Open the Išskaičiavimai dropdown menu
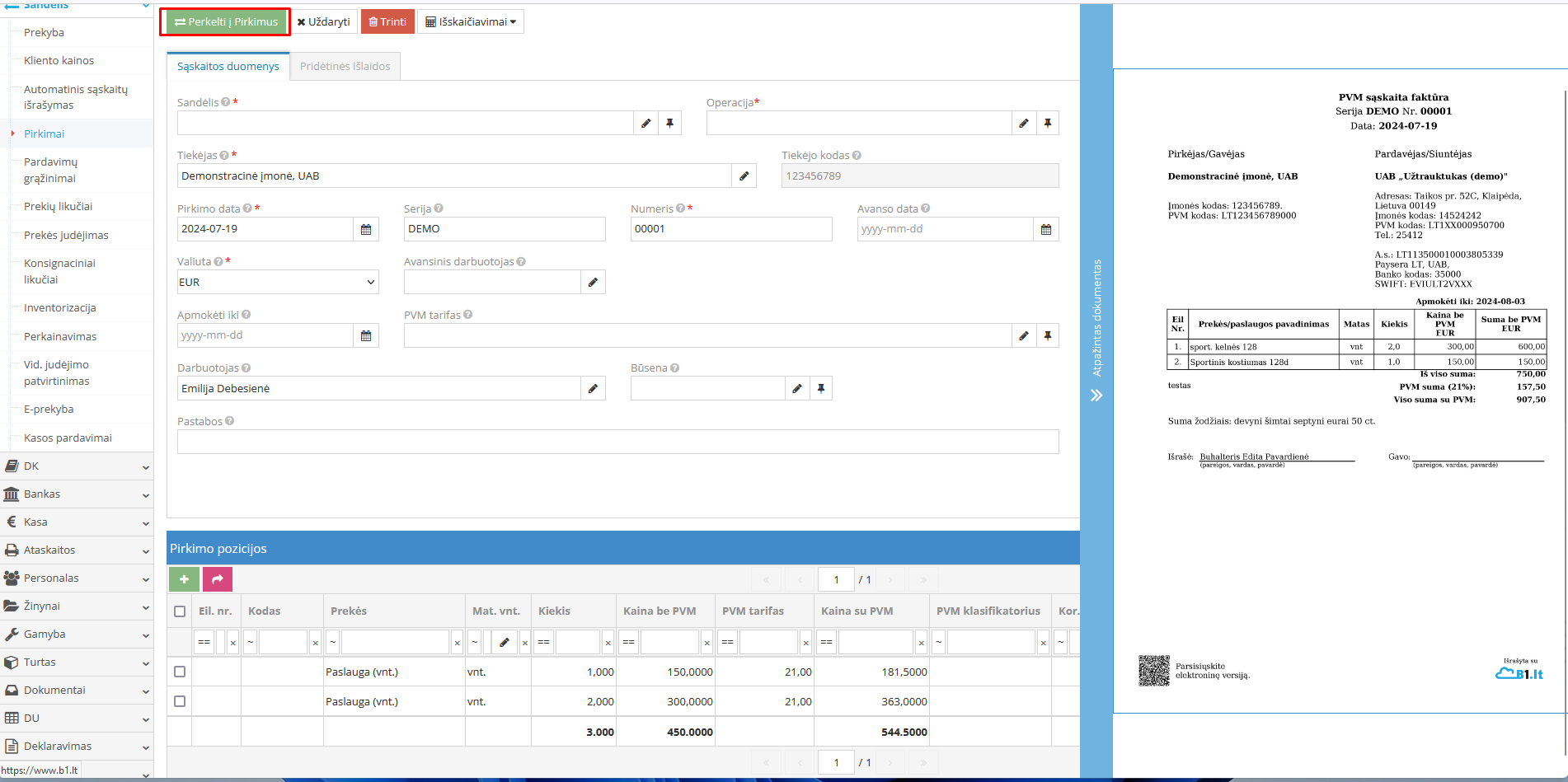The height and width of the screenshot is (782, 1568). point(471,22)
